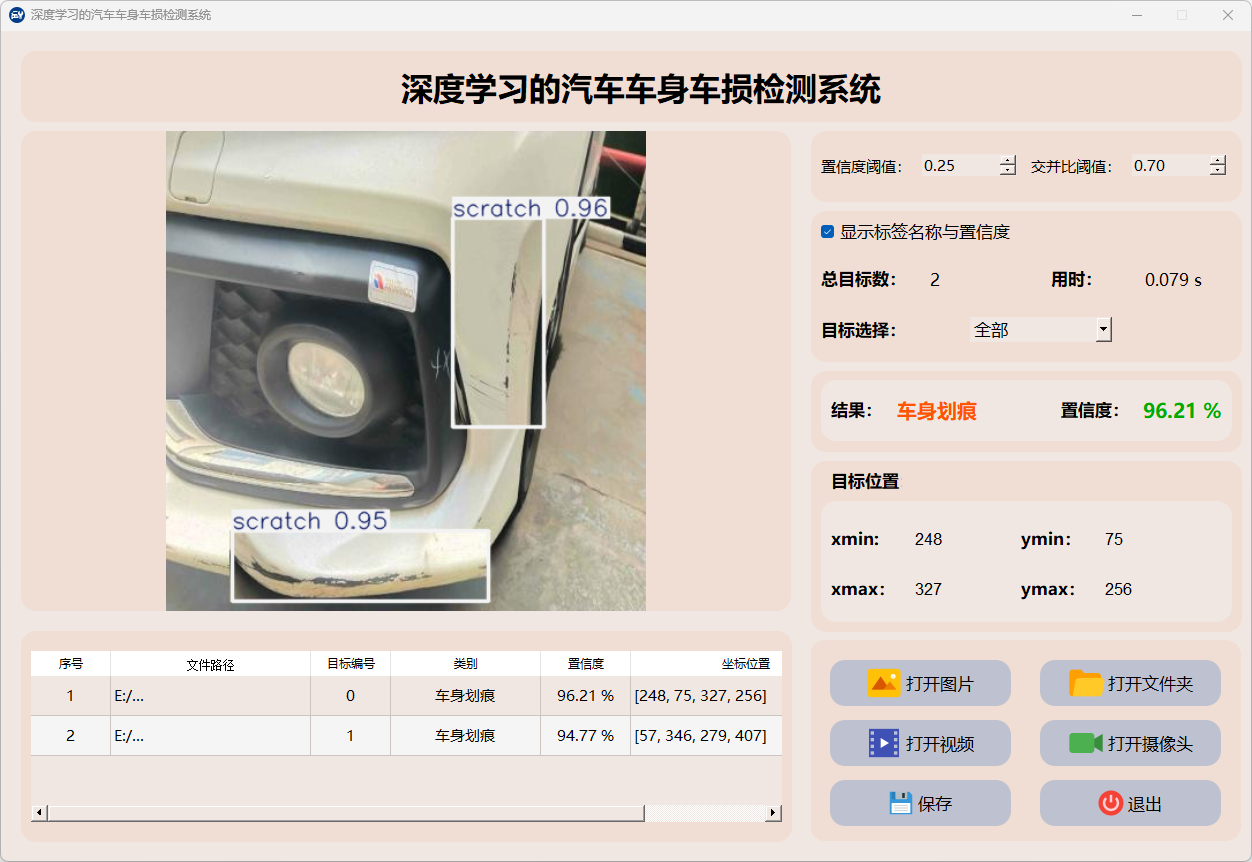The width and height of the screenshot is (1252, 862).
Task: Click the picture icon on 打开图片
Action: (x=884, y=683)
